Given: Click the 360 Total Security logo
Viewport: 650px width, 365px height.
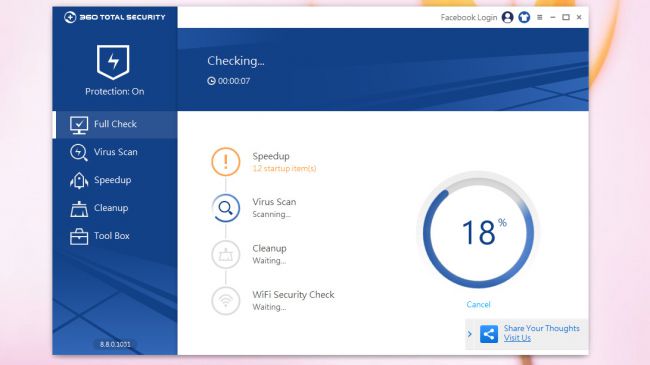Looking at the screenshot, I should pyautogui.click(x=114, y=17).
